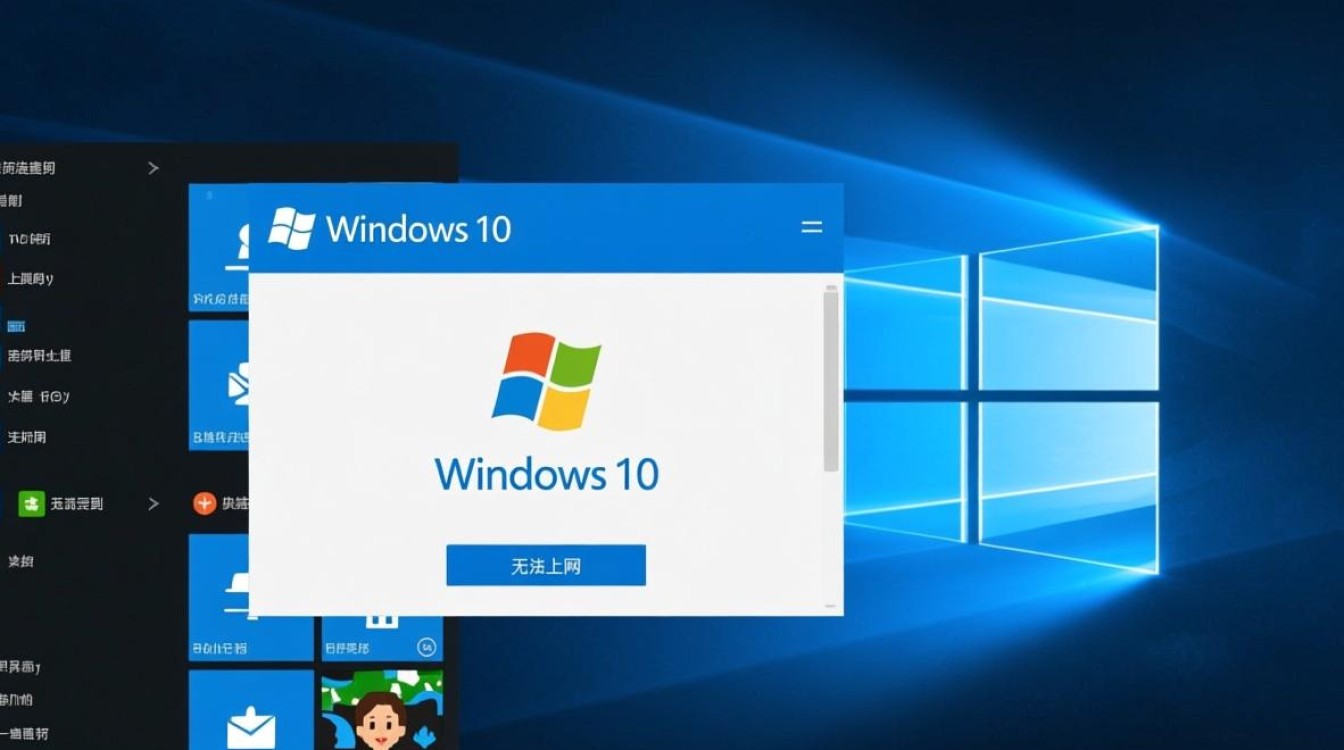
Task: Select the highlighted blue Start menu item
Action: click(x=16, y=325)
